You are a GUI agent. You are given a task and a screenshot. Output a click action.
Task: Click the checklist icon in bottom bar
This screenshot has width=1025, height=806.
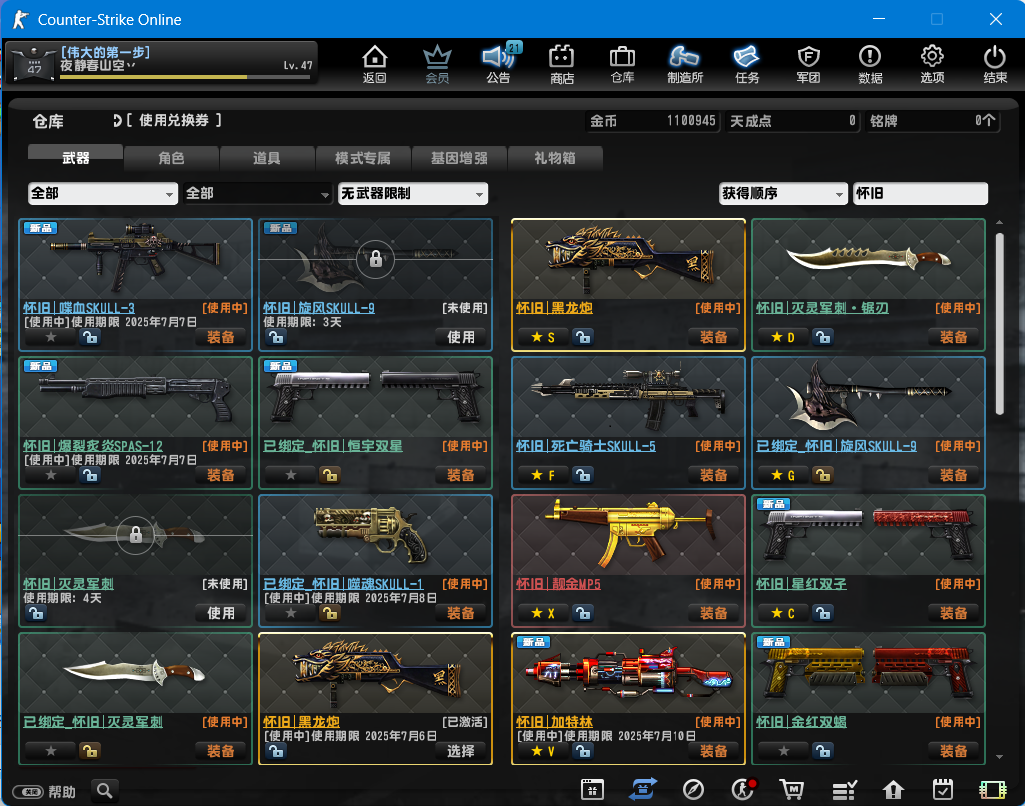(844, 790)
